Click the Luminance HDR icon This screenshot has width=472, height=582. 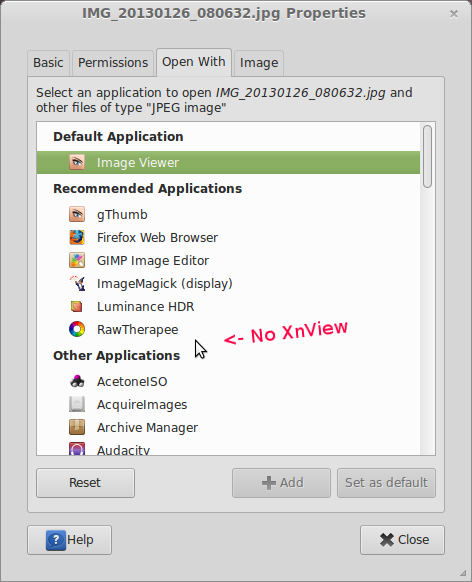point(77,306)
